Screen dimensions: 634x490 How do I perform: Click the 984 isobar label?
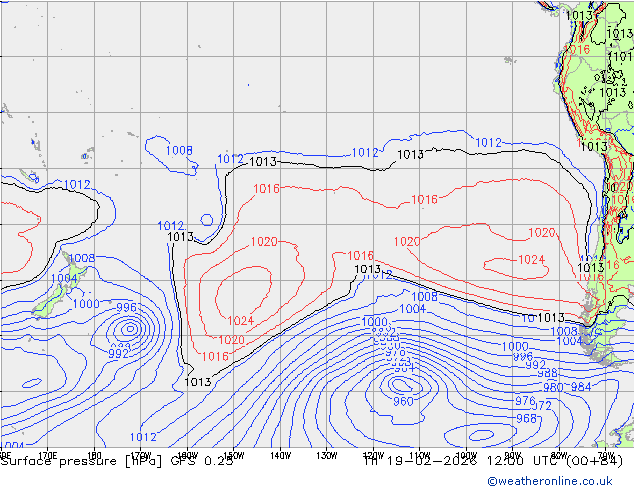[581, 387]
